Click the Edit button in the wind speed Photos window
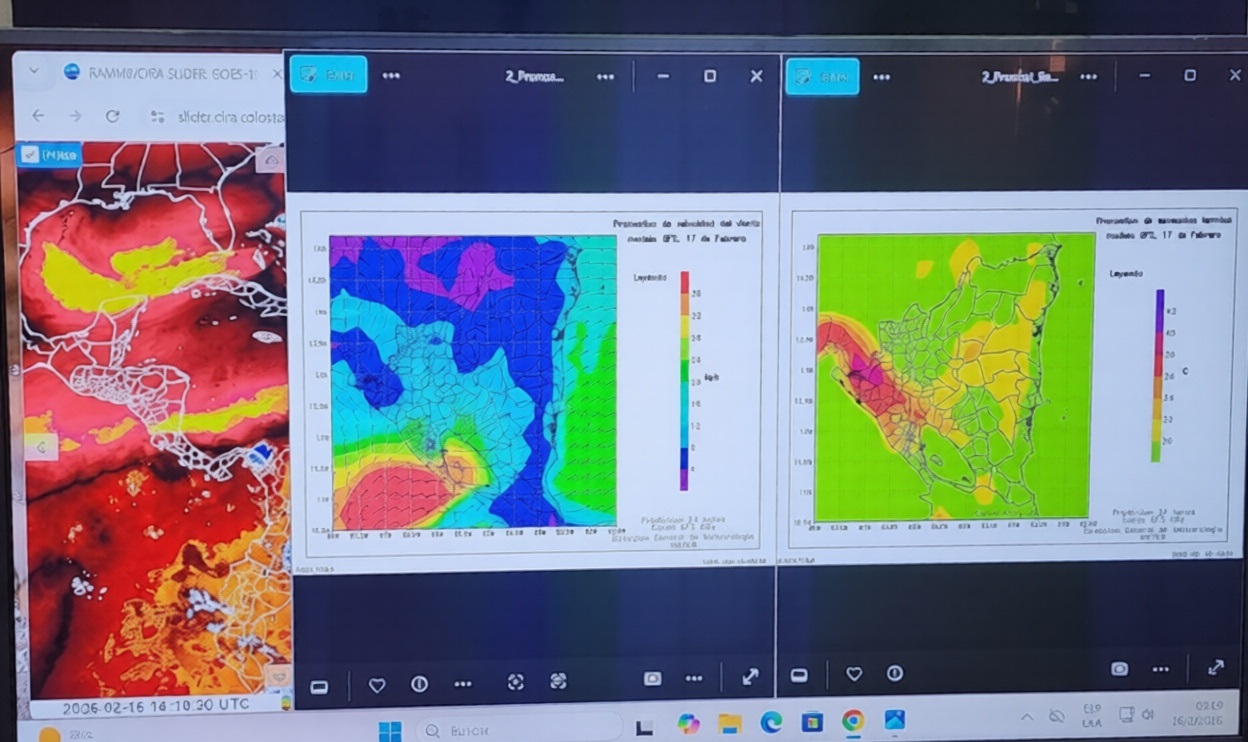The width and height of the screenshot is (1248, 742). [x=328, y=76]
